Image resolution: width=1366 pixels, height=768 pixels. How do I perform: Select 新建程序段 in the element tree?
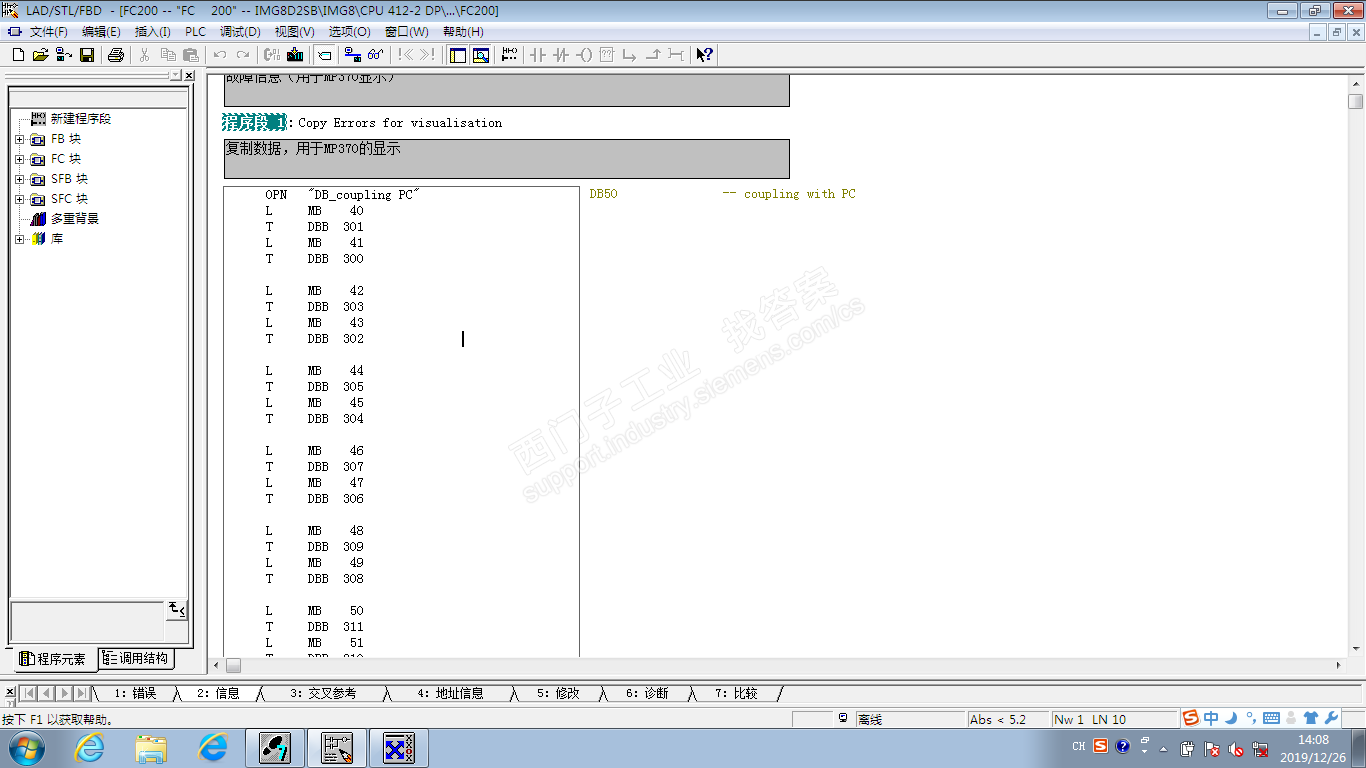point(80,119)
